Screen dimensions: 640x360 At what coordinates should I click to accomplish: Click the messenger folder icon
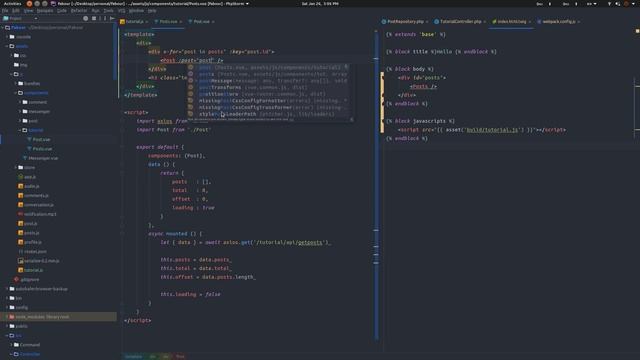pos(25,111)
